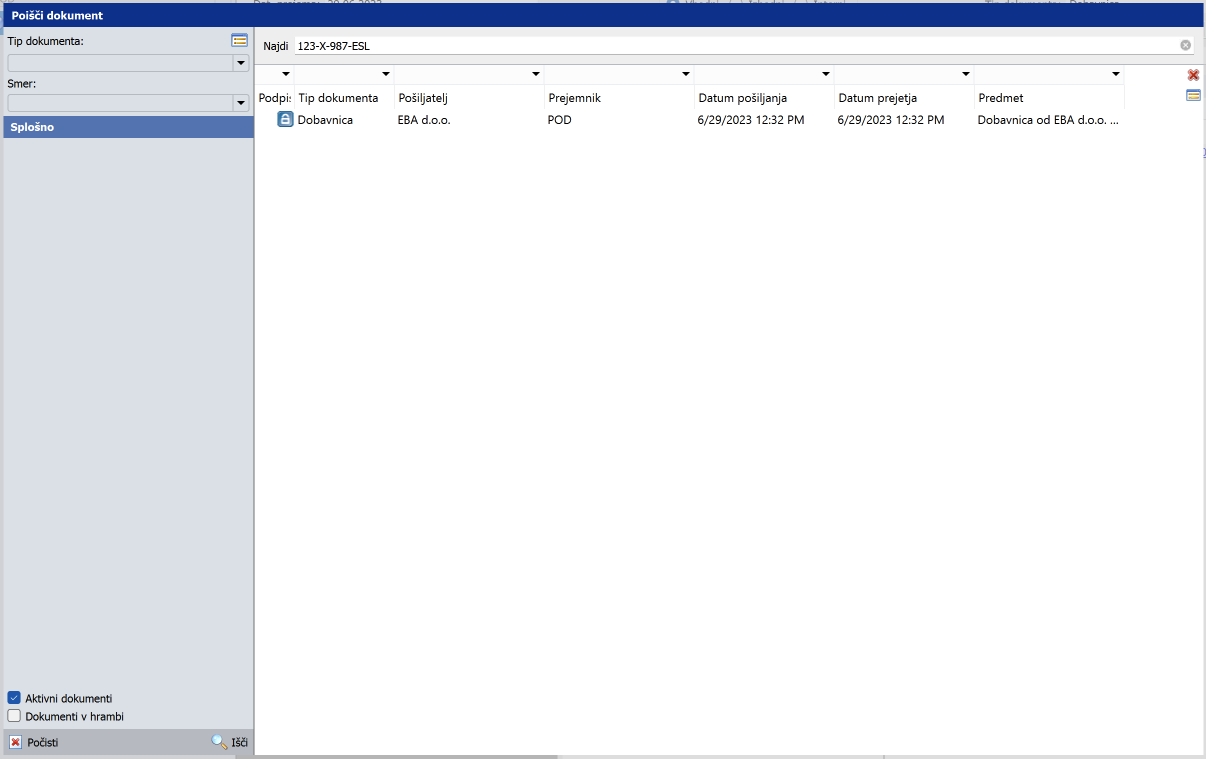Image resolution: width=1206 pixels, height=759 pixels.
Task: Uncheck the Aktivni dokumenti checkbox
Action: coord(14,698)
